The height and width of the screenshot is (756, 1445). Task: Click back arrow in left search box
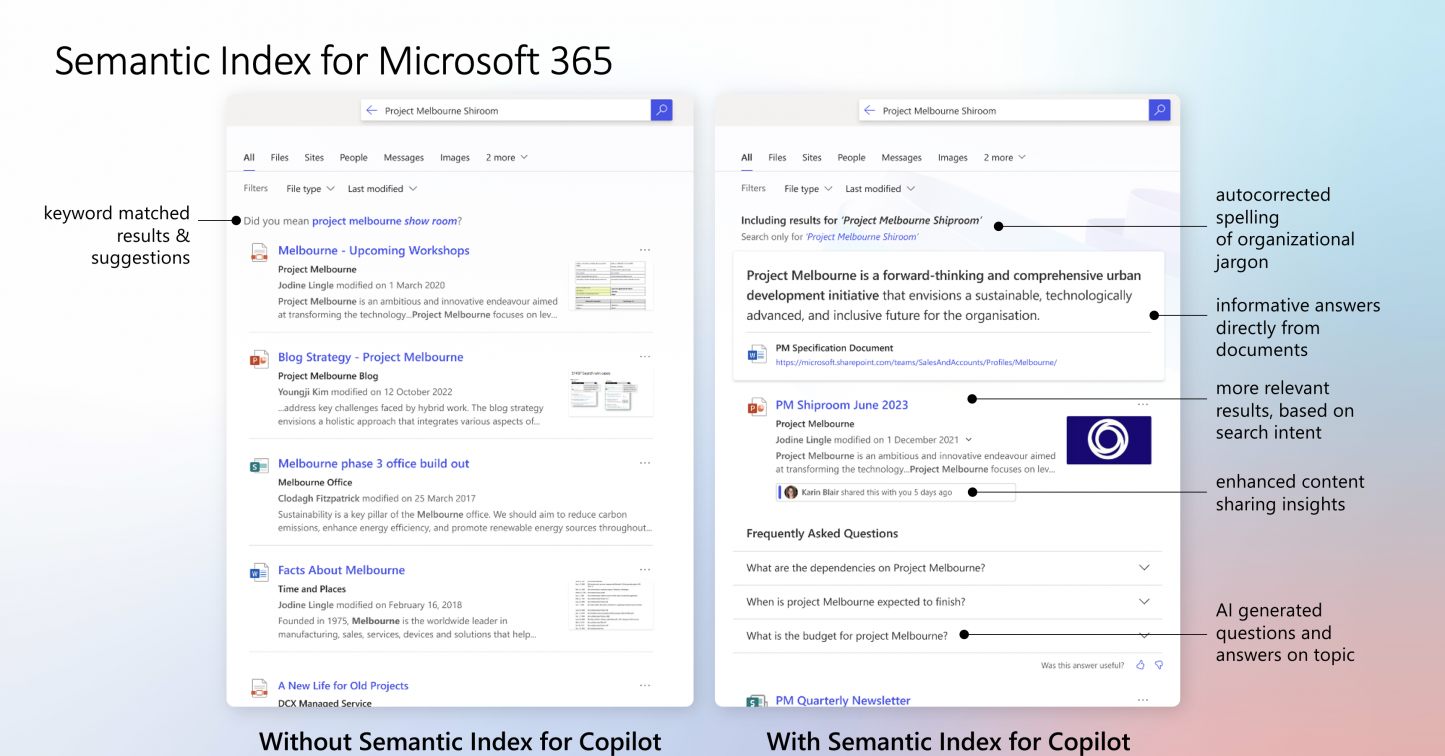(x=372, y=111)
